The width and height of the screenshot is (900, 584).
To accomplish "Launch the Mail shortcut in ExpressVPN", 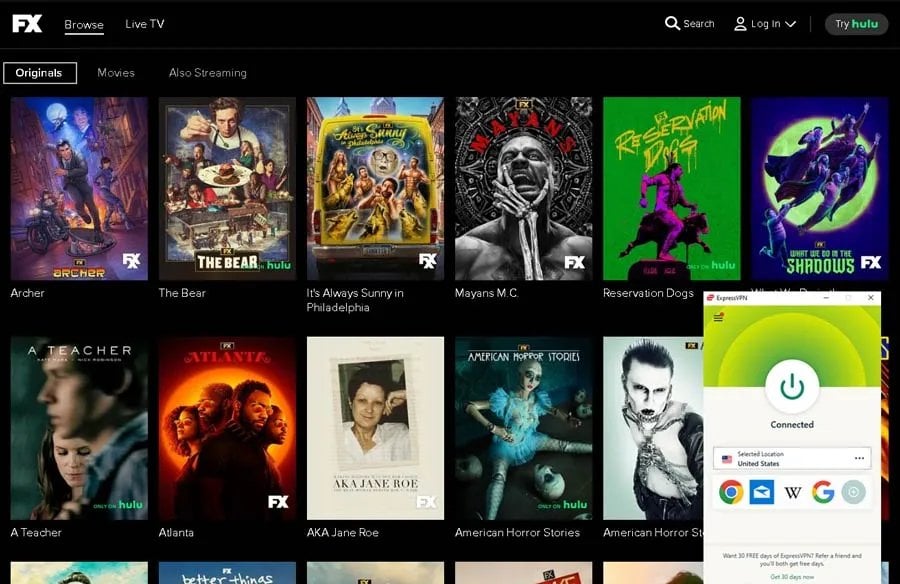I will pos(762,492).
